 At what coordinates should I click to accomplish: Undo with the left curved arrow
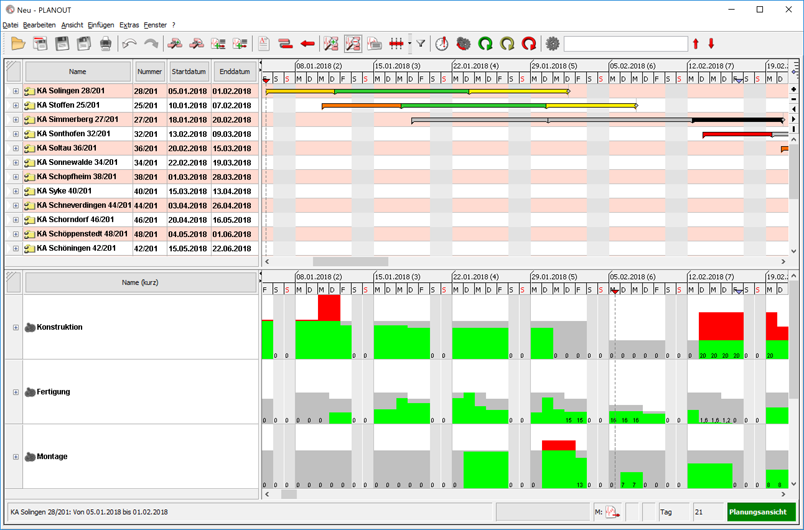129,44
